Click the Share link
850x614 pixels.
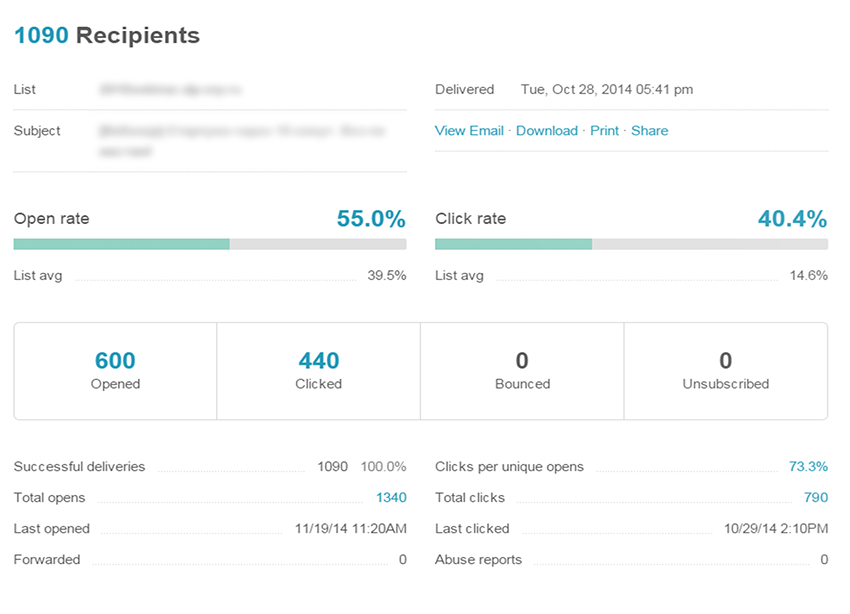[649, 131]
